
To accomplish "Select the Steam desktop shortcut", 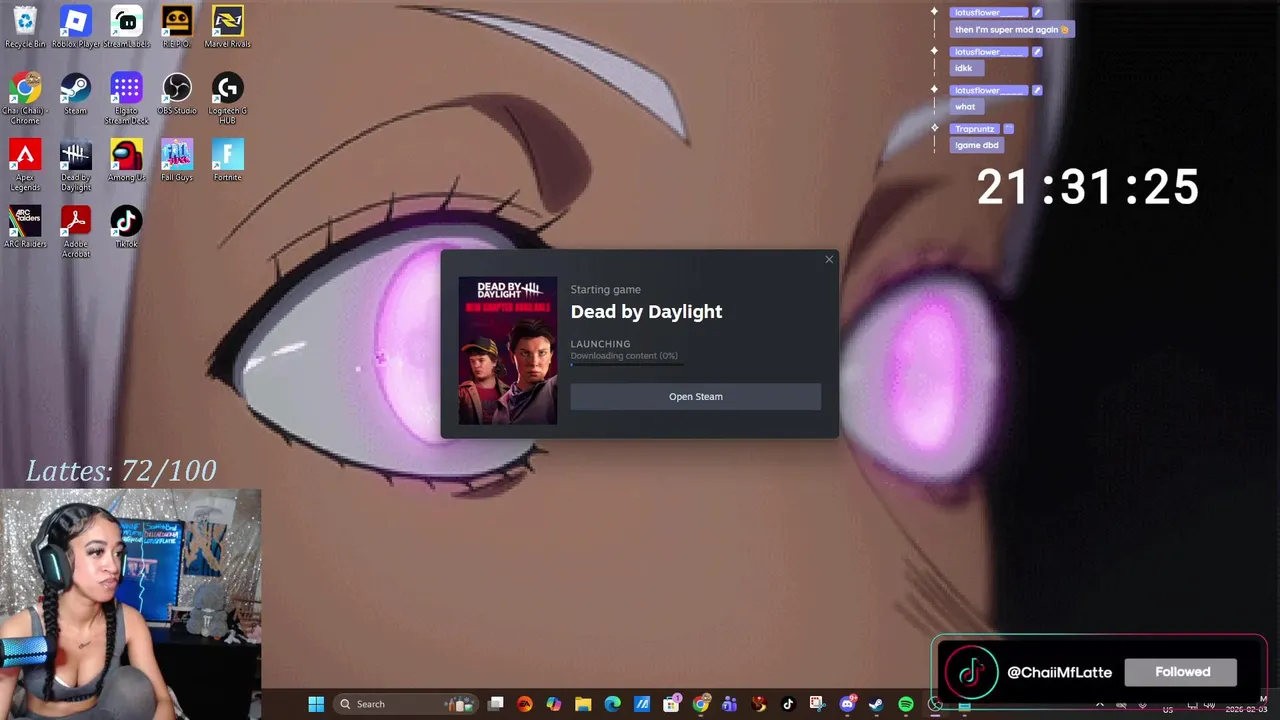I will coord(76,94).
